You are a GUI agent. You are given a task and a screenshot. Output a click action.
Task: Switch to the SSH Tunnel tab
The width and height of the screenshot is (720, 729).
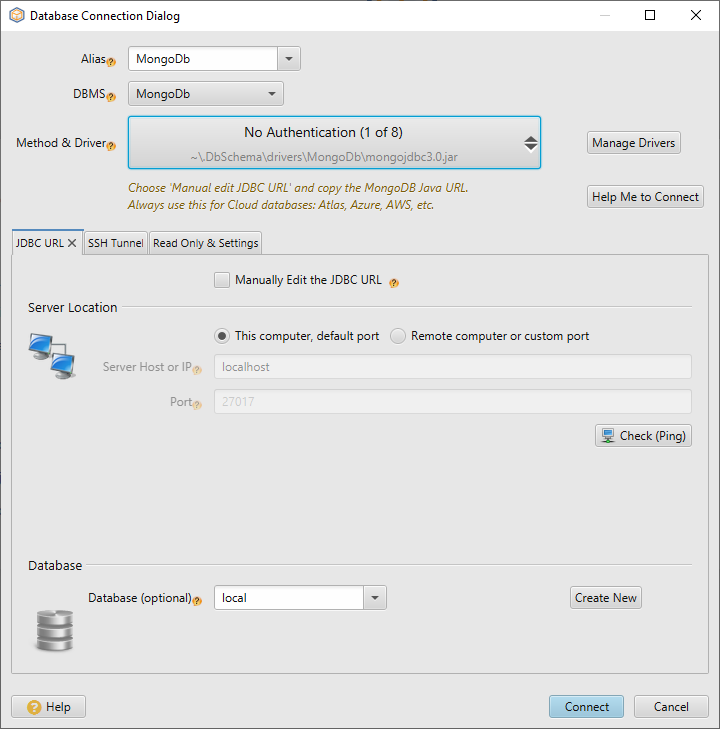click(115, 243)
